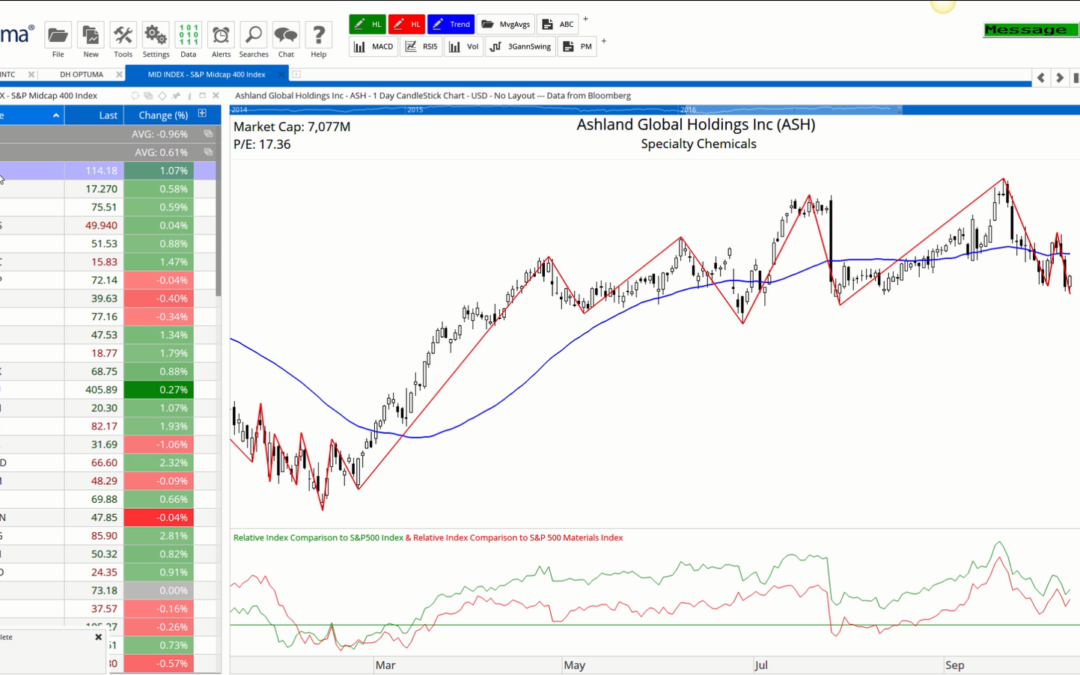1080x675 pixels.
Task: Click copy icon beside AVG -0.96%
Action: [x=208, y=134]
